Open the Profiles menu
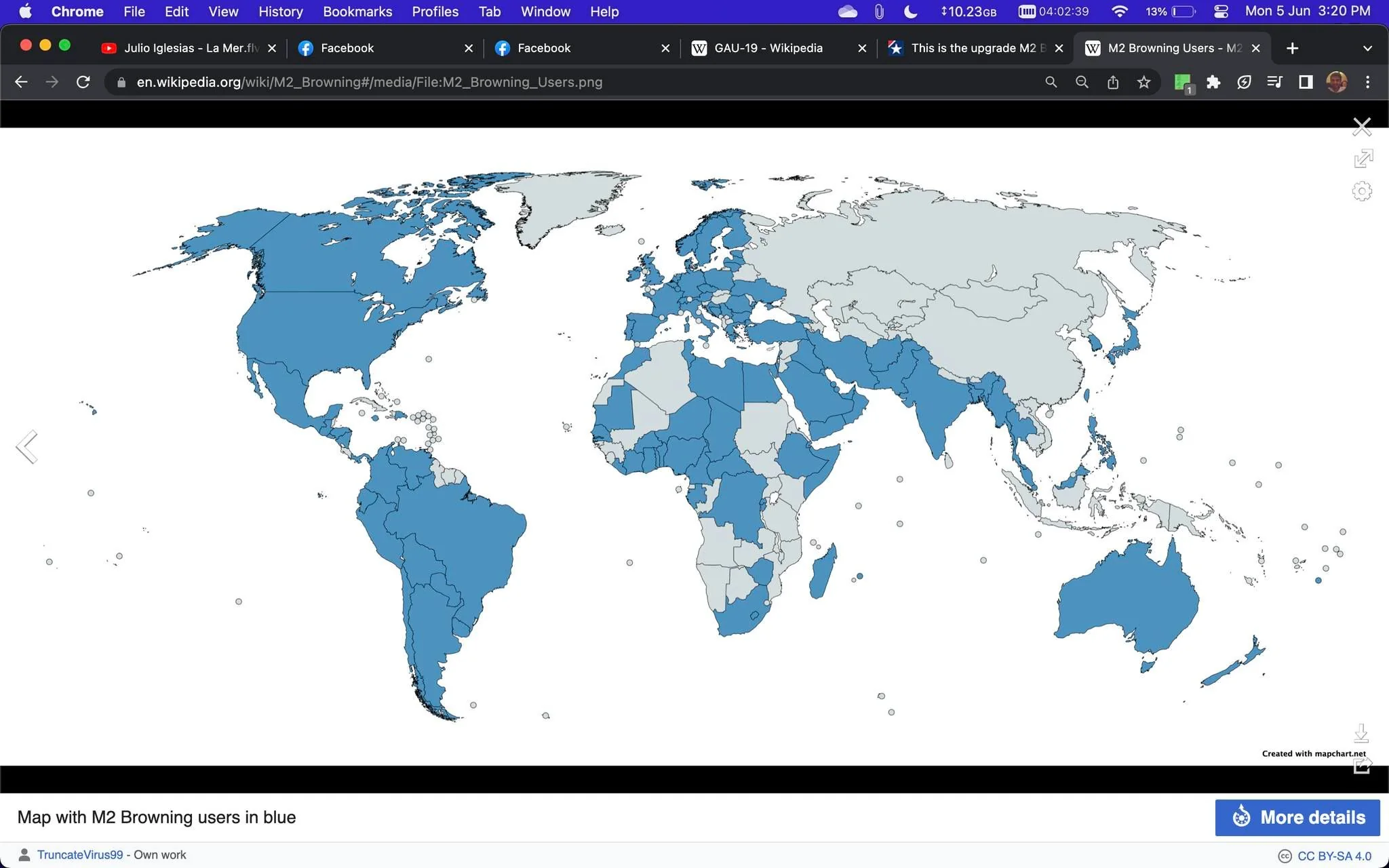This screenshot has height=868, width=1389. pyautogui.click(x=435, y=12)
